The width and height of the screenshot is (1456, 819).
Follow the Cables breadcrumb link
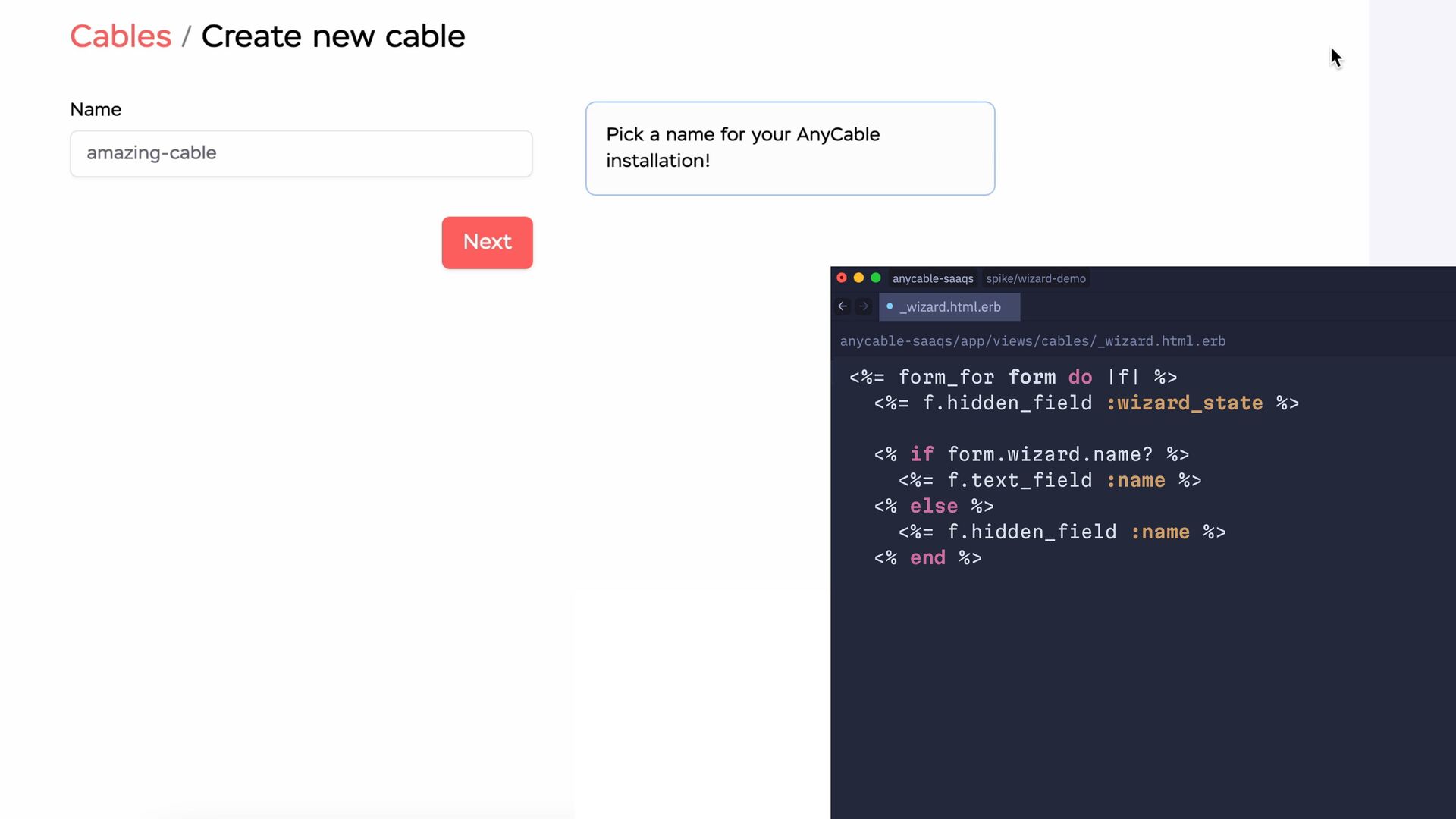[121, 36]
